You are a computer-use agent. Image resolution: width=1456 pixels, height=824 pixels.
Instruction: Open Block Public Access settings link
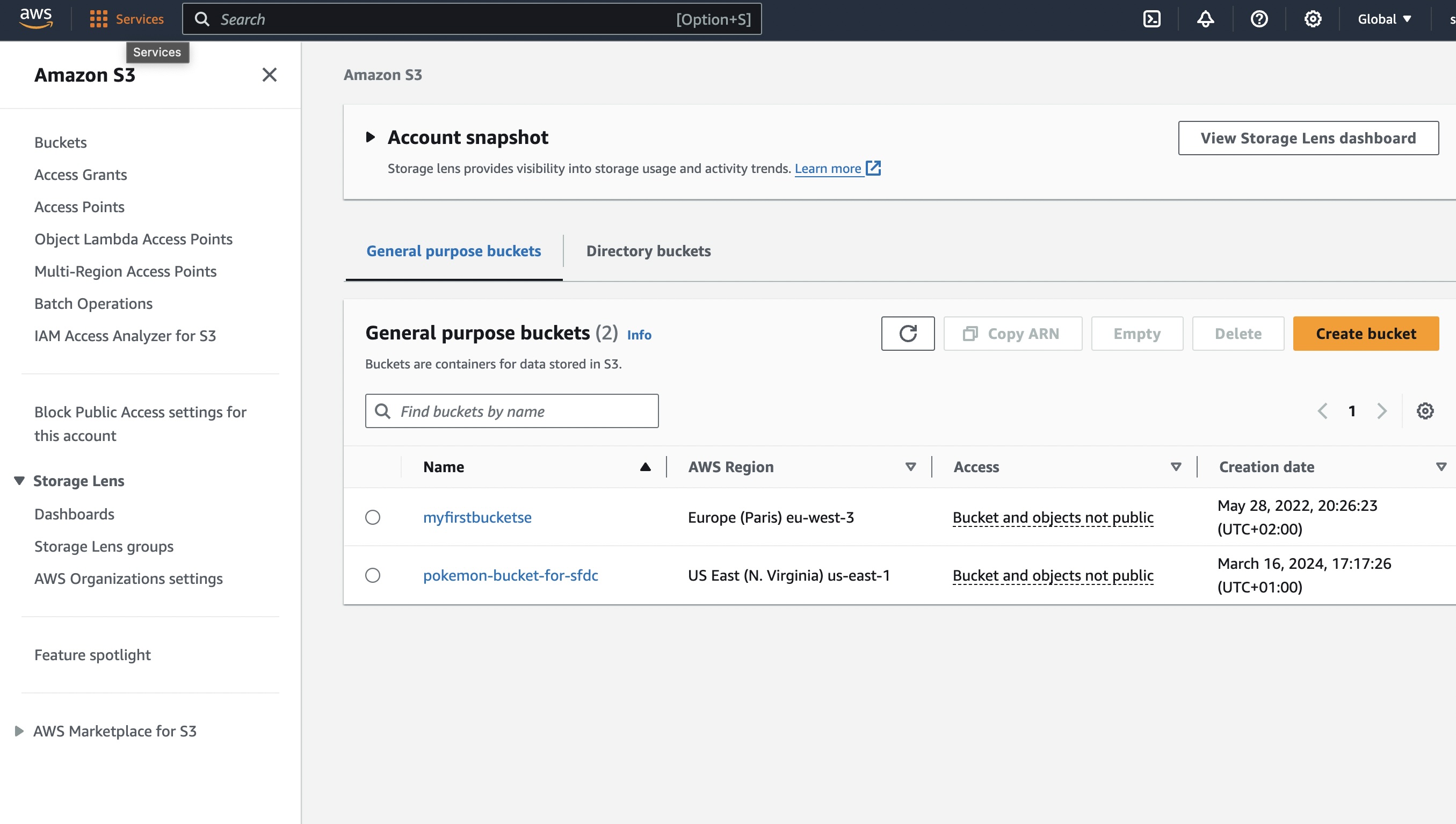pyautogui.click(x=140, y=423)
